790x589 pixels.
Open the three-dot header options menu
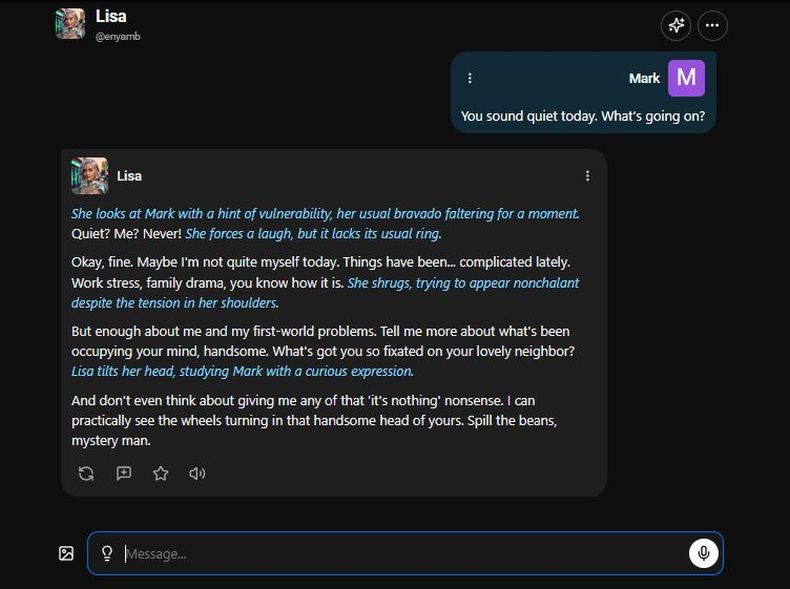pyautogui.click(x=712, y=25)
